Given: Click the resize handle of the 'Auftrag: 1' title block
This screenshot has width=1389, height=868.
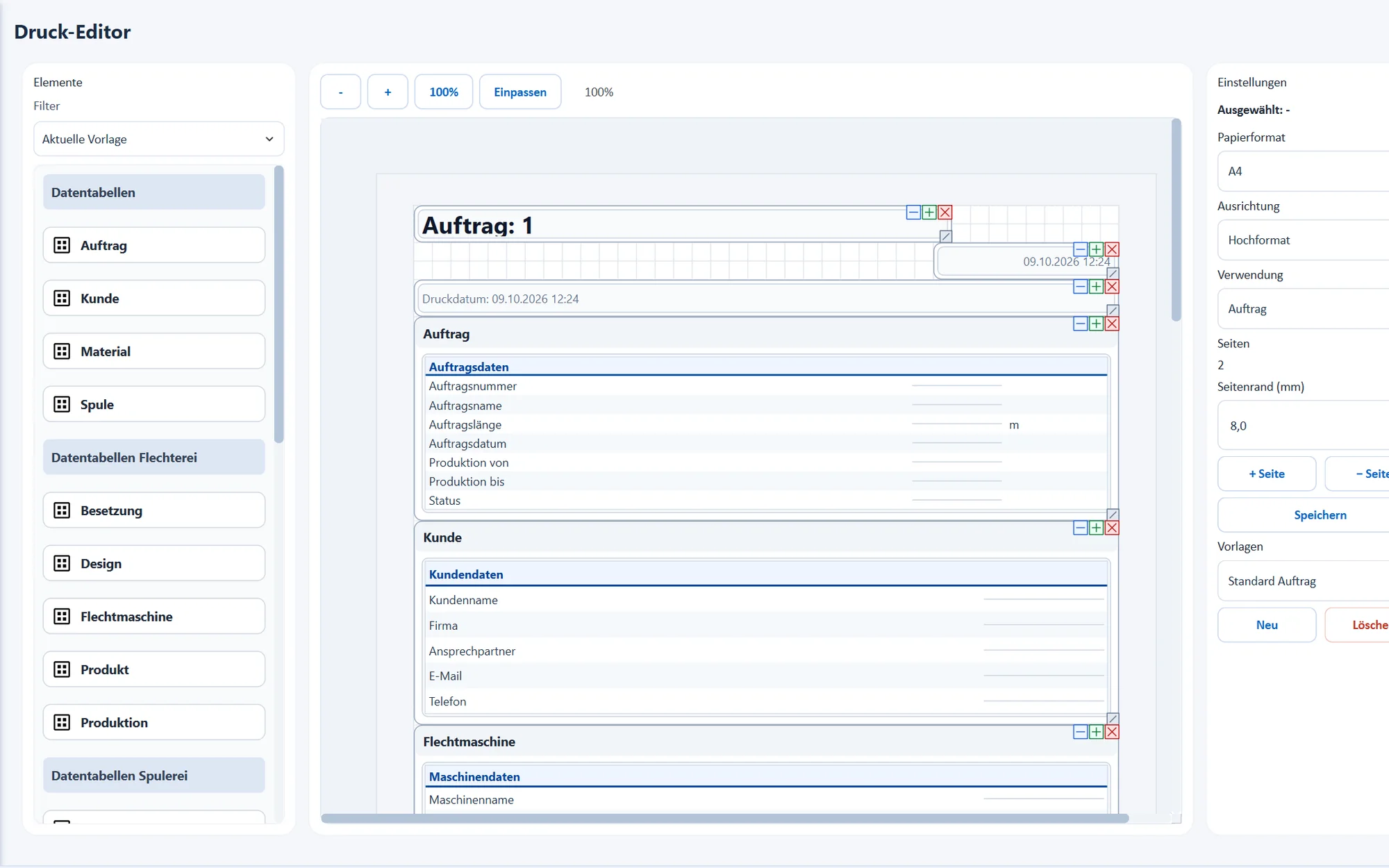Looking at the screenshot, I should point(945,236).
